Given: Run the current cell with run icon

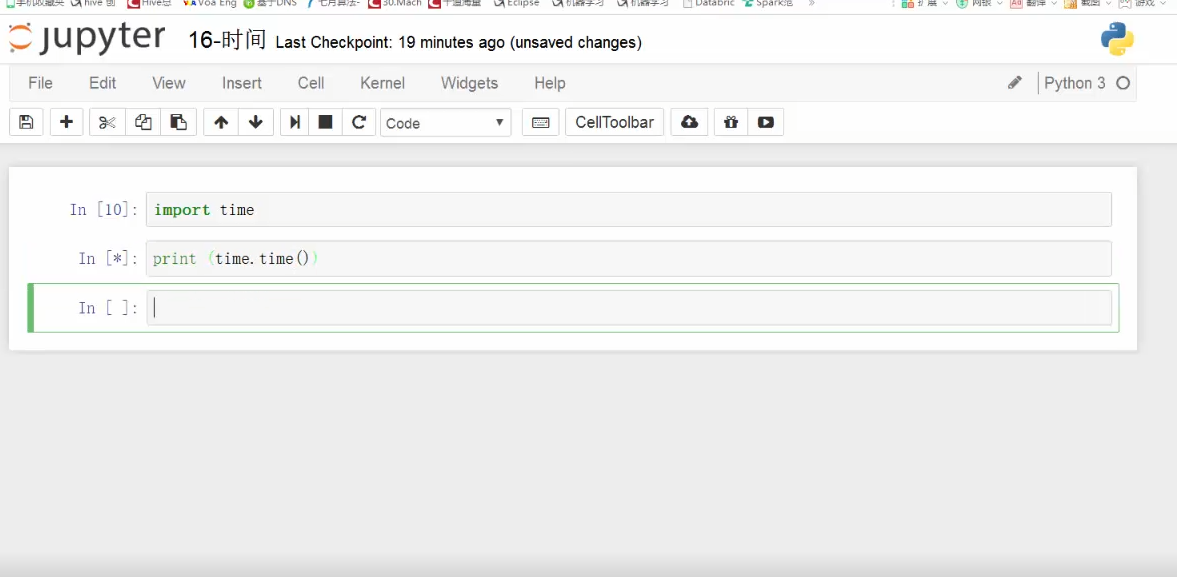Looking at the screenshot, I should [x=295, y=122].
